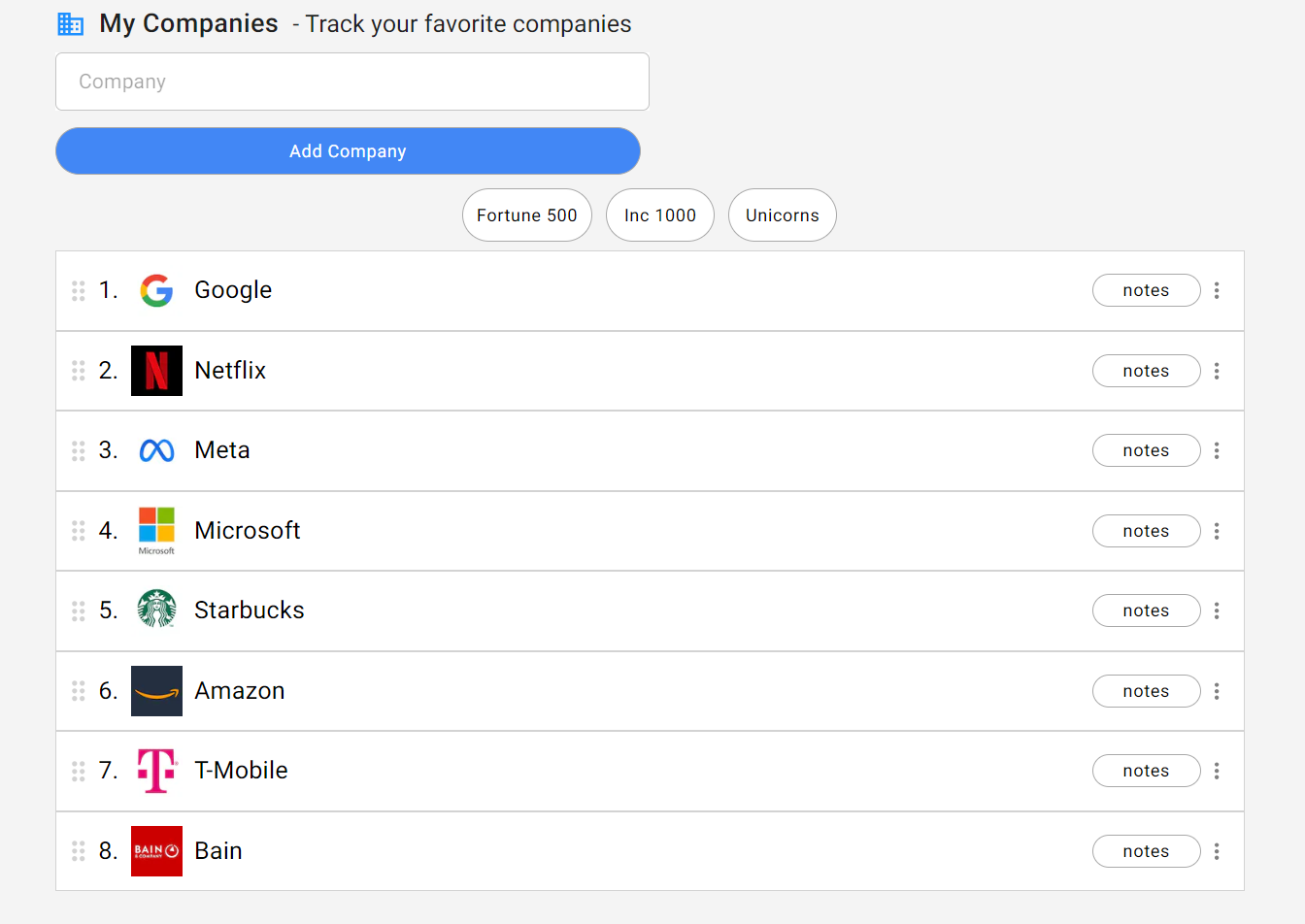Select the Unicorns filter

782,215
